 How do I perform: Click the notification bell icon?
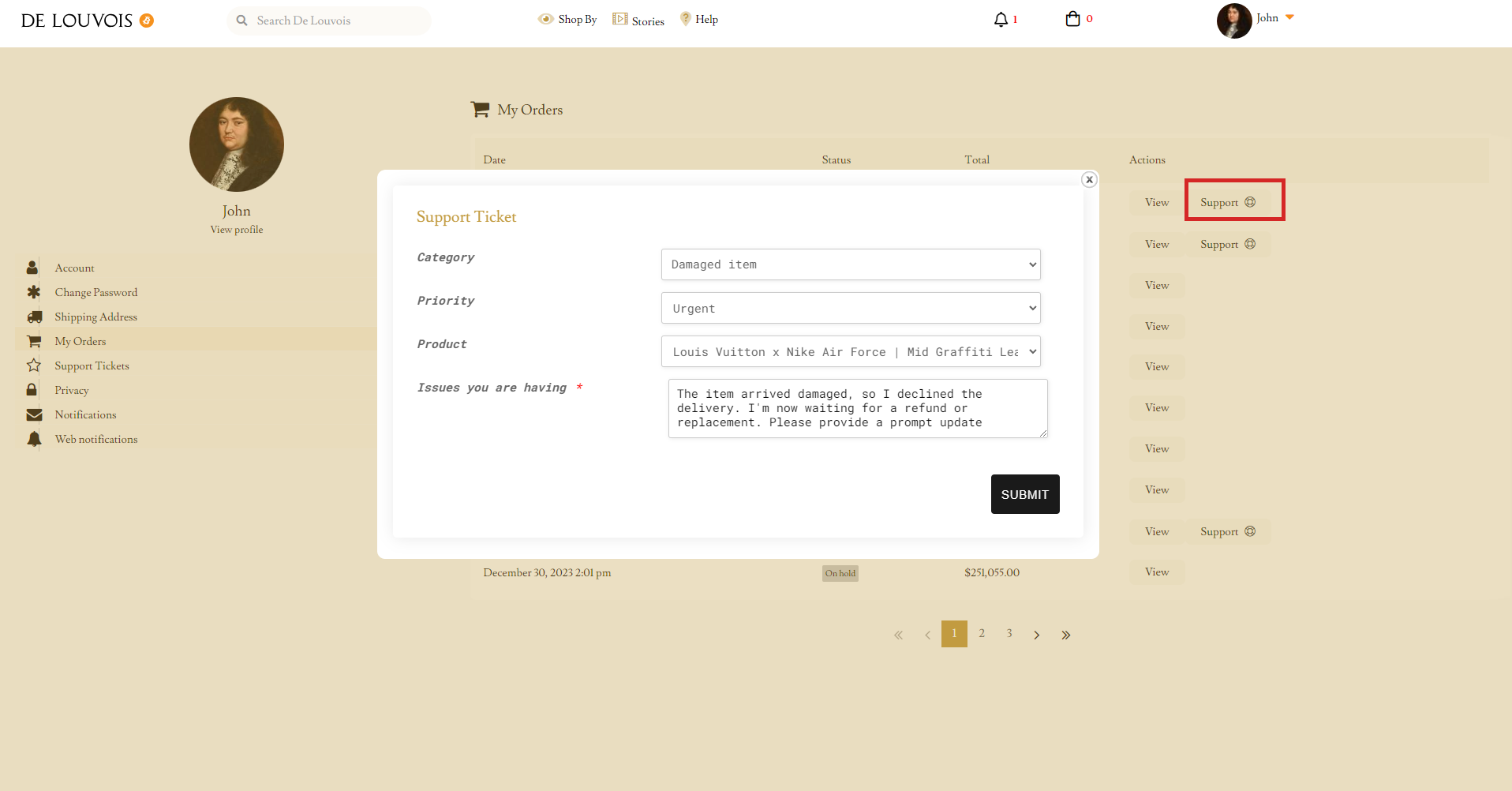tap(1001, 20)
